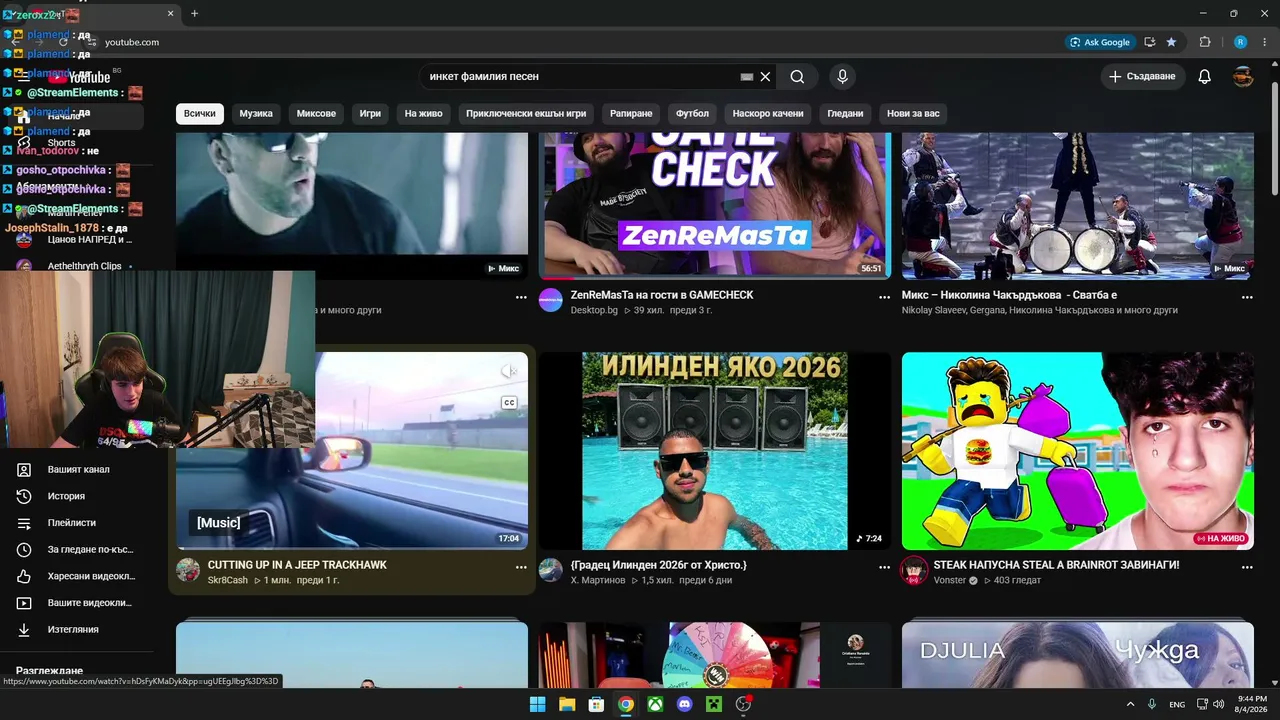Open the Николина Чакърдъкова mix thumbnail

[x=1078, y=206]
